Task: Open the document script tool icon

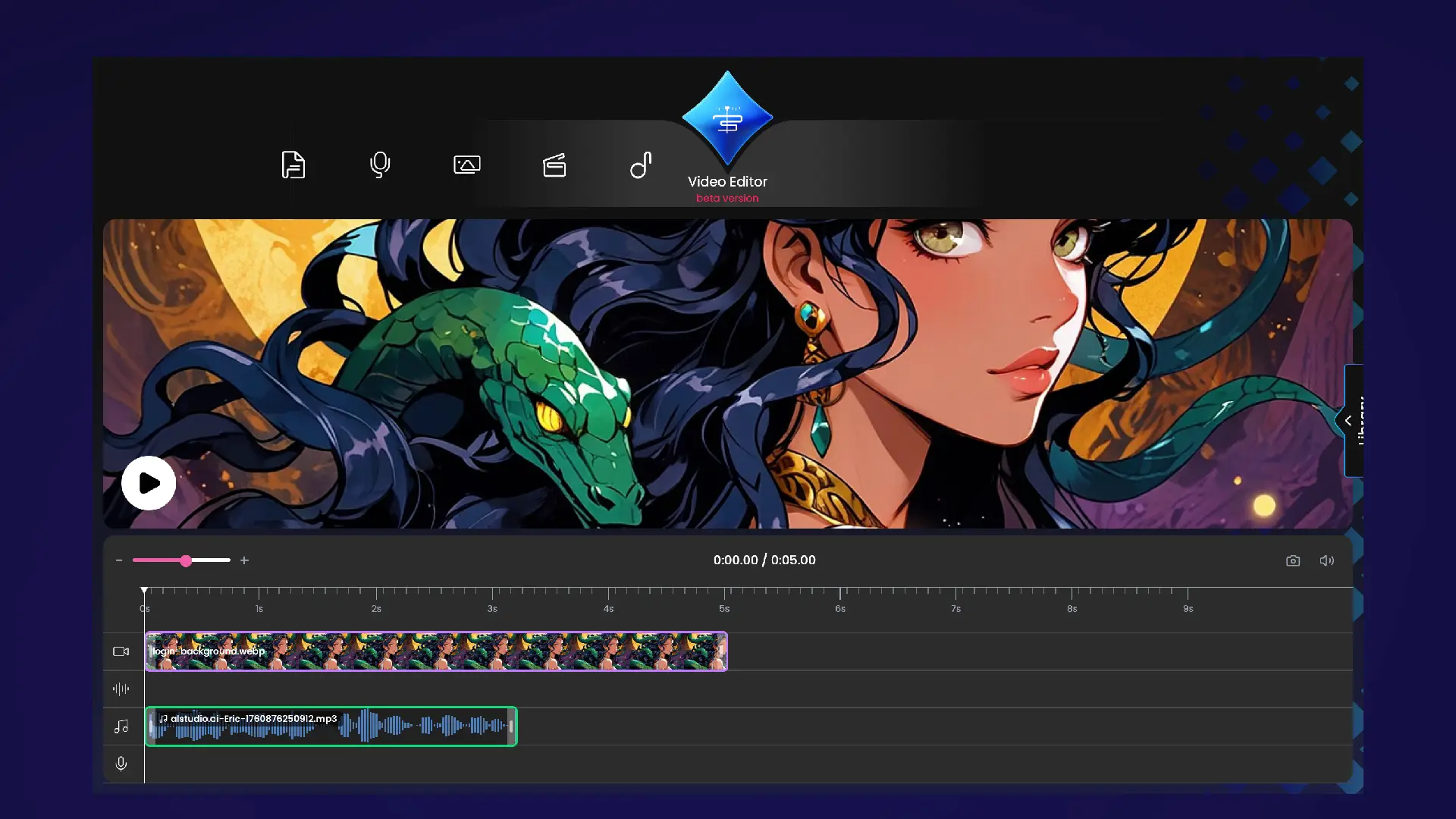Action: 293,165
